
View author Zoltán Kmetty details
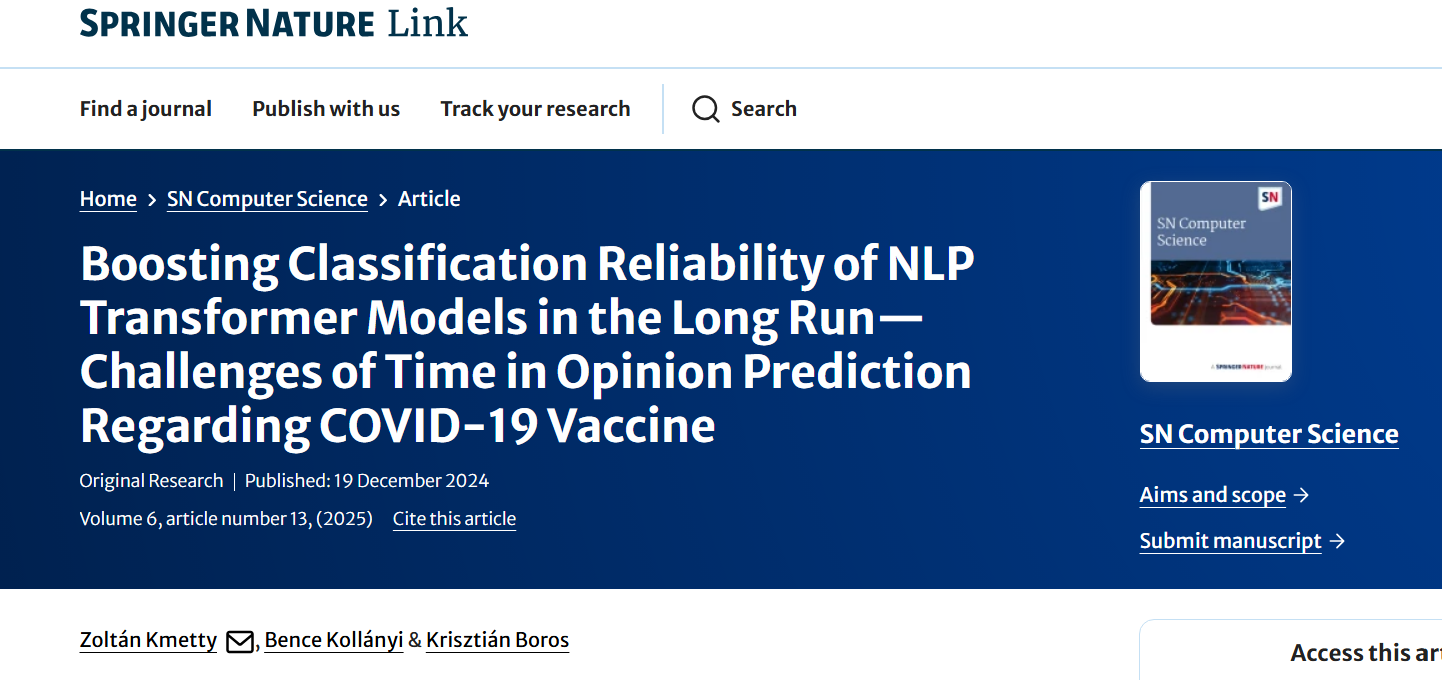148,640
